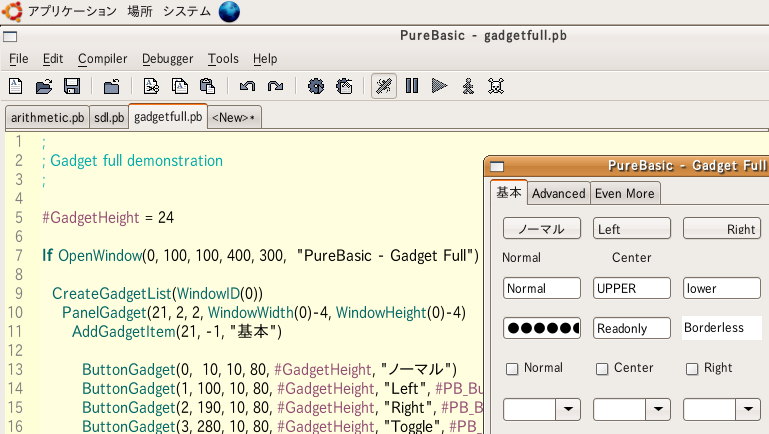Click the ノーマル button
Screen dimensions: 769x434
tap(542, 229)
